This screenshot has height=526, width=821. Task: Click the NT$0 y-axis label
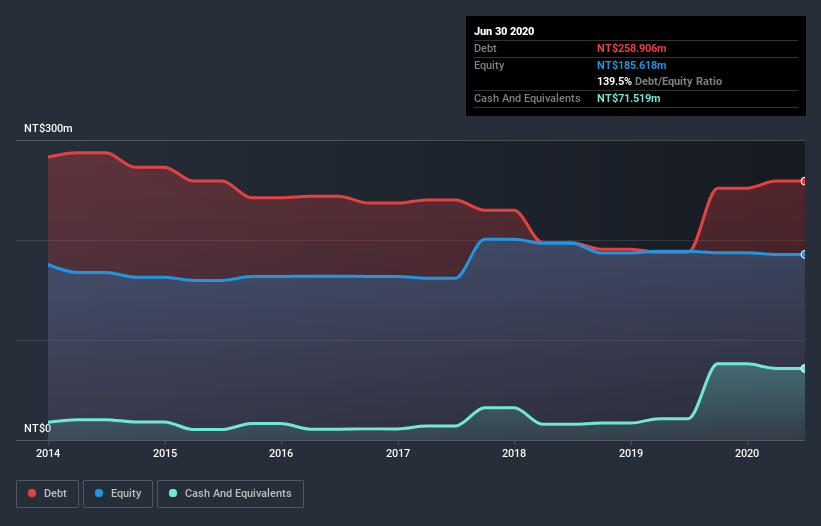coord(38,428)
